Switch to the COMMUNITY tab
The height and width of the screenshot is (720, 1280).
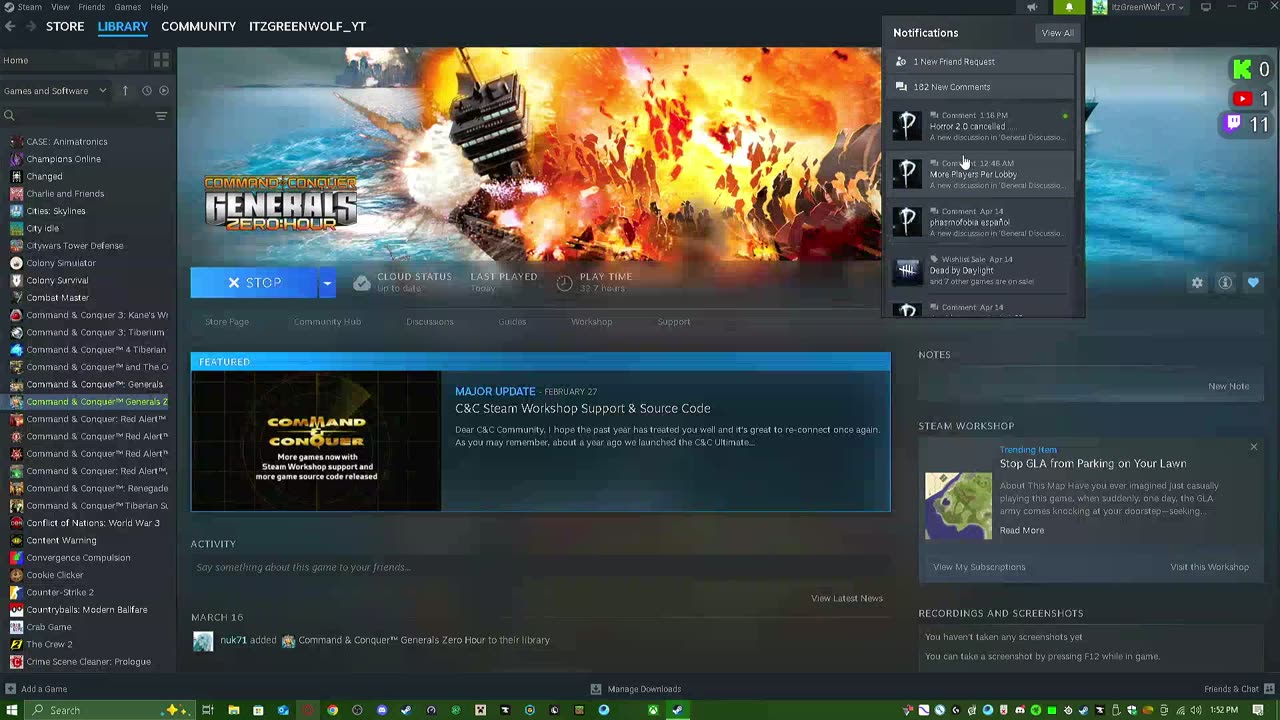[198, 26]
